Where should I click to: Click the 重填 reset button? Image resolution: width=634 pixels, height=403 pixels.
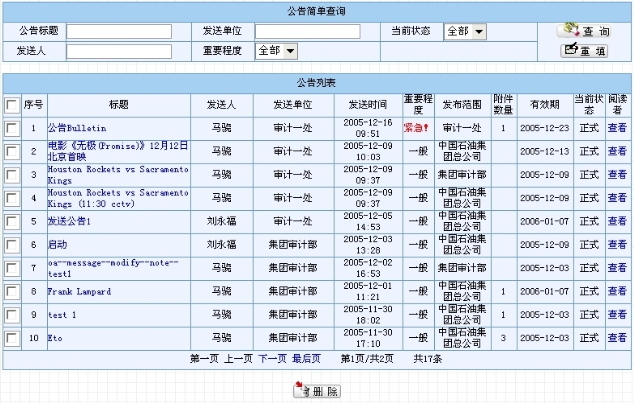click(x=585, y=49)
